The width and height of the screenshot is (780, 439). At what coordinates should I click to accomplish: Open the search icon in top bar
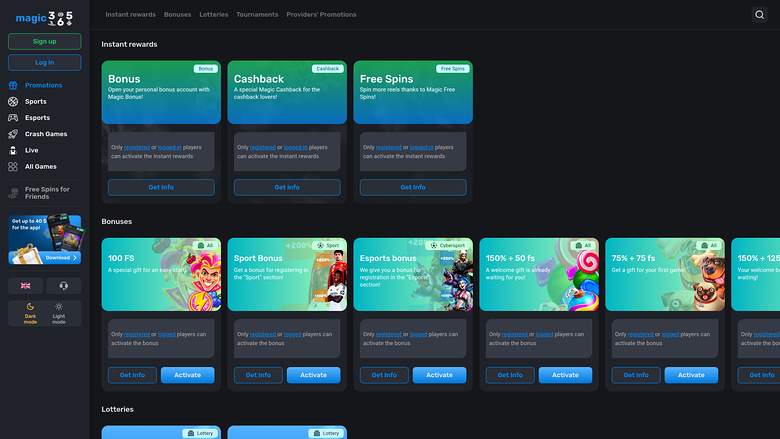759,14
